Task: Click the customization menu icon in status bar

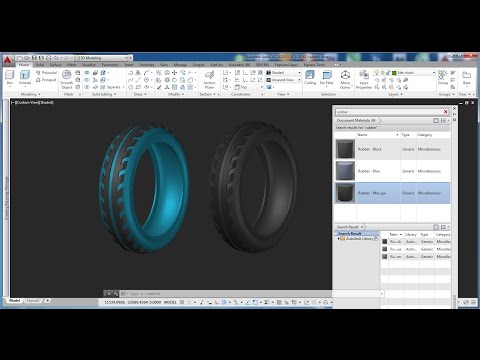Action: (x=474, y=302)
